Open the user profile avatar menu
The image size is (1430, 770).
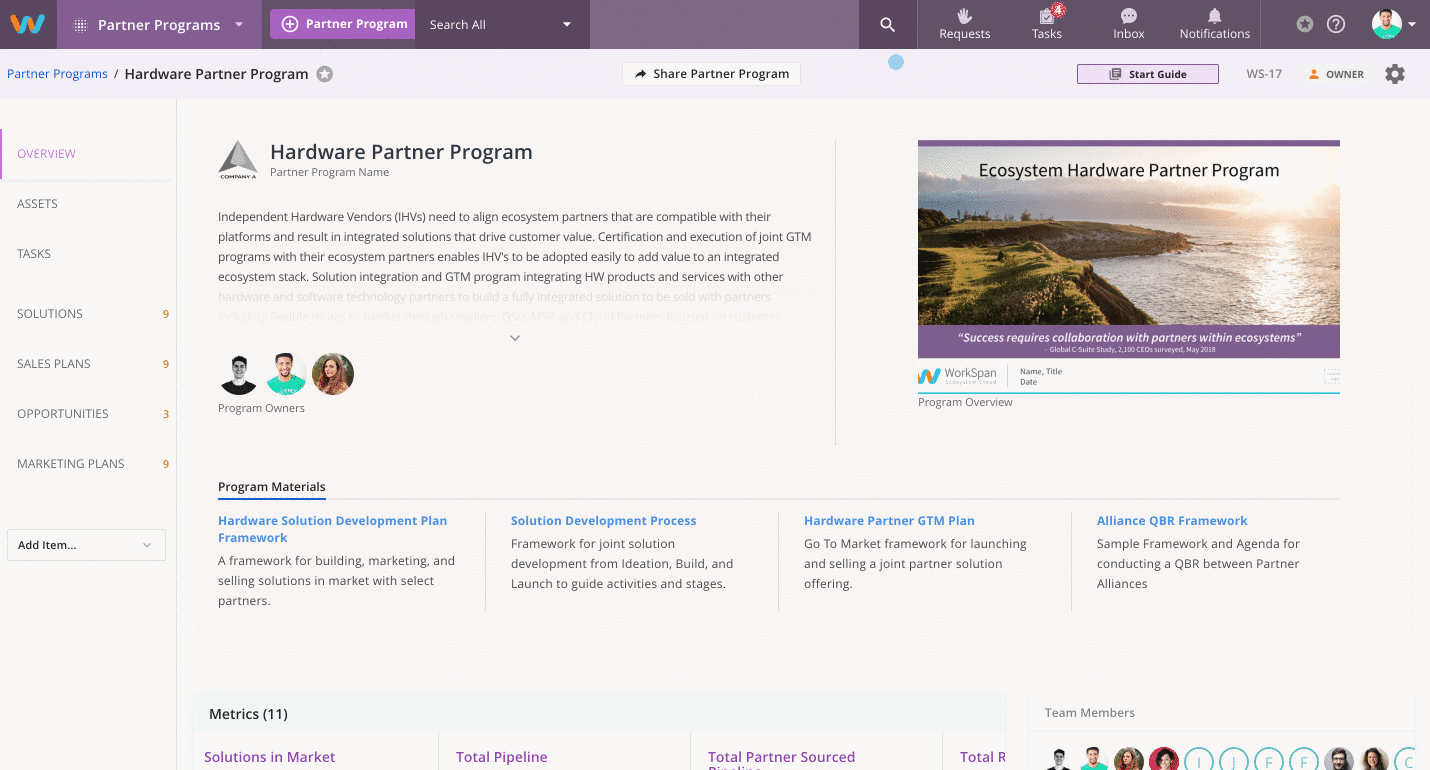[1392, 24]
